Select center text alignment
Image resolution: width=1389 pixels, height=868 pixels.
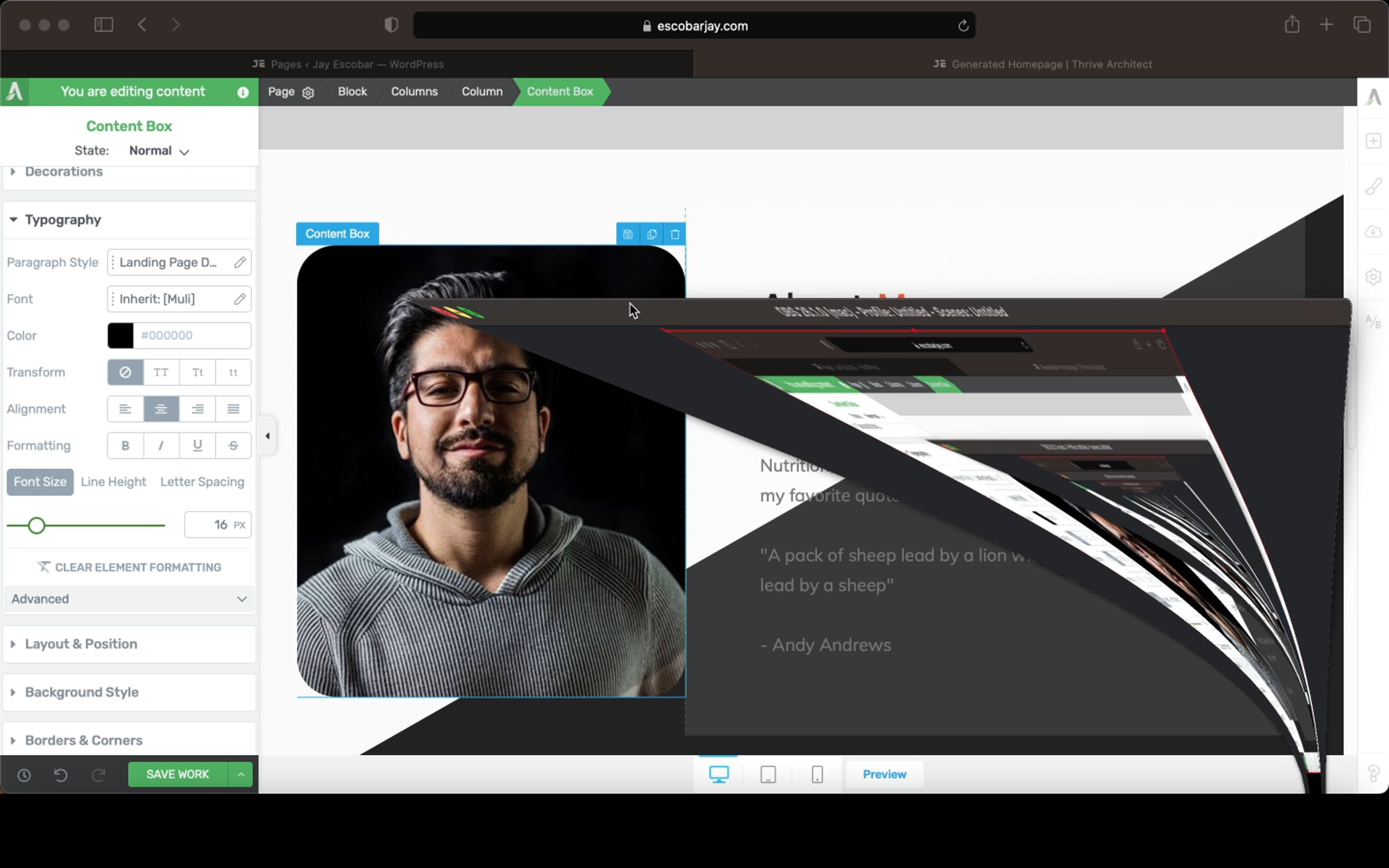coord(161,409)
